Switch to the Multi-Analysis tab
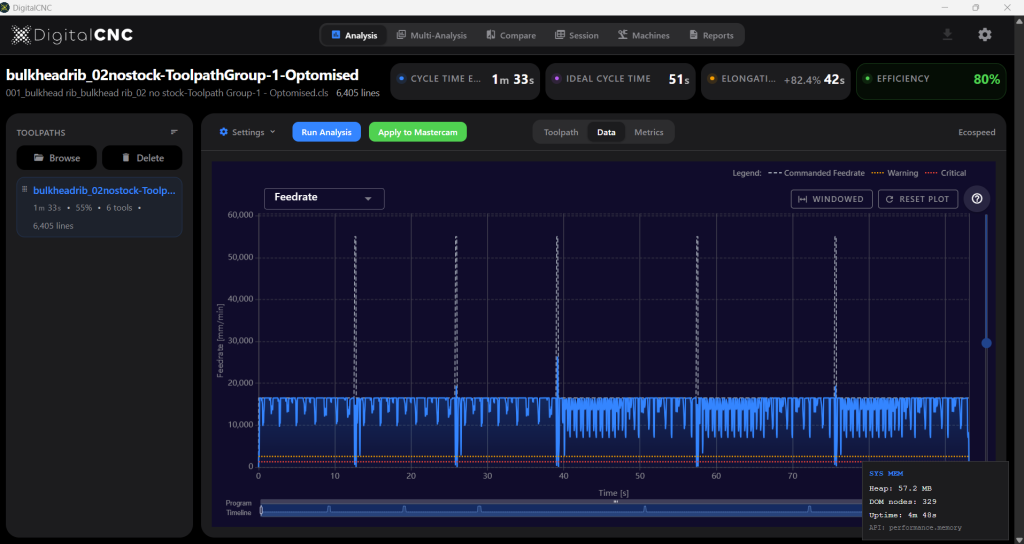 pyautogui.click(x=432, y=35)
